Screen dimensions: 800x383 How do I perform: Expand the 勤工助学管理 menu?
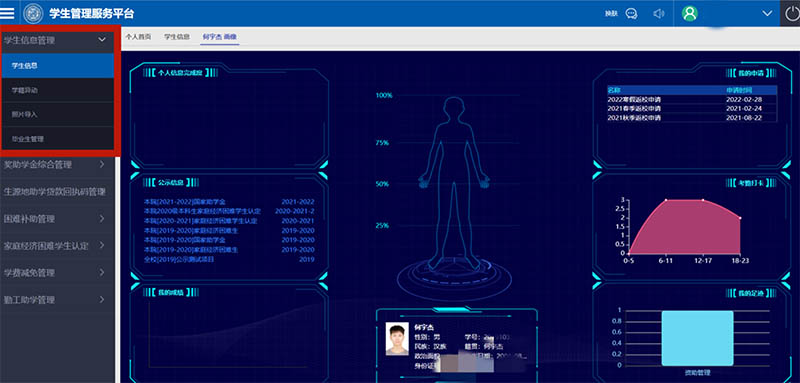point(57,299)
